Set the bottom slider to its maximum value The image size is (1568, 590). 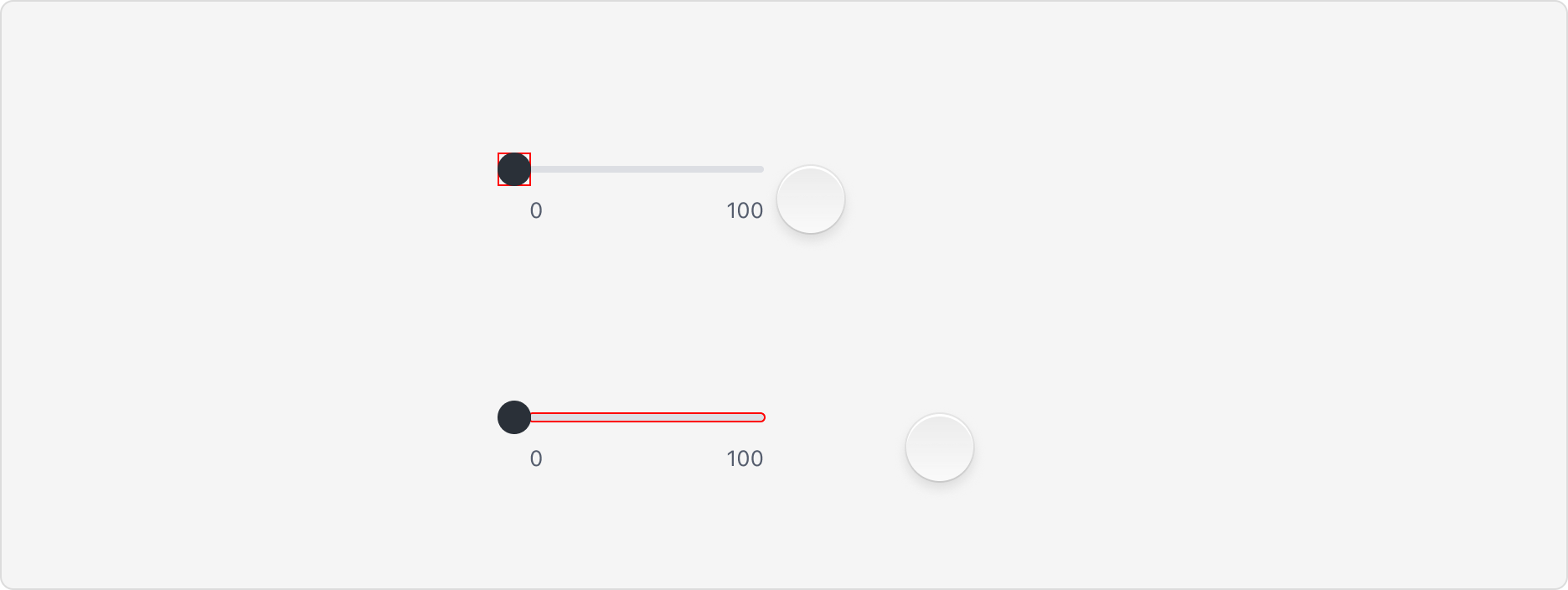click(x=762, y=417)
